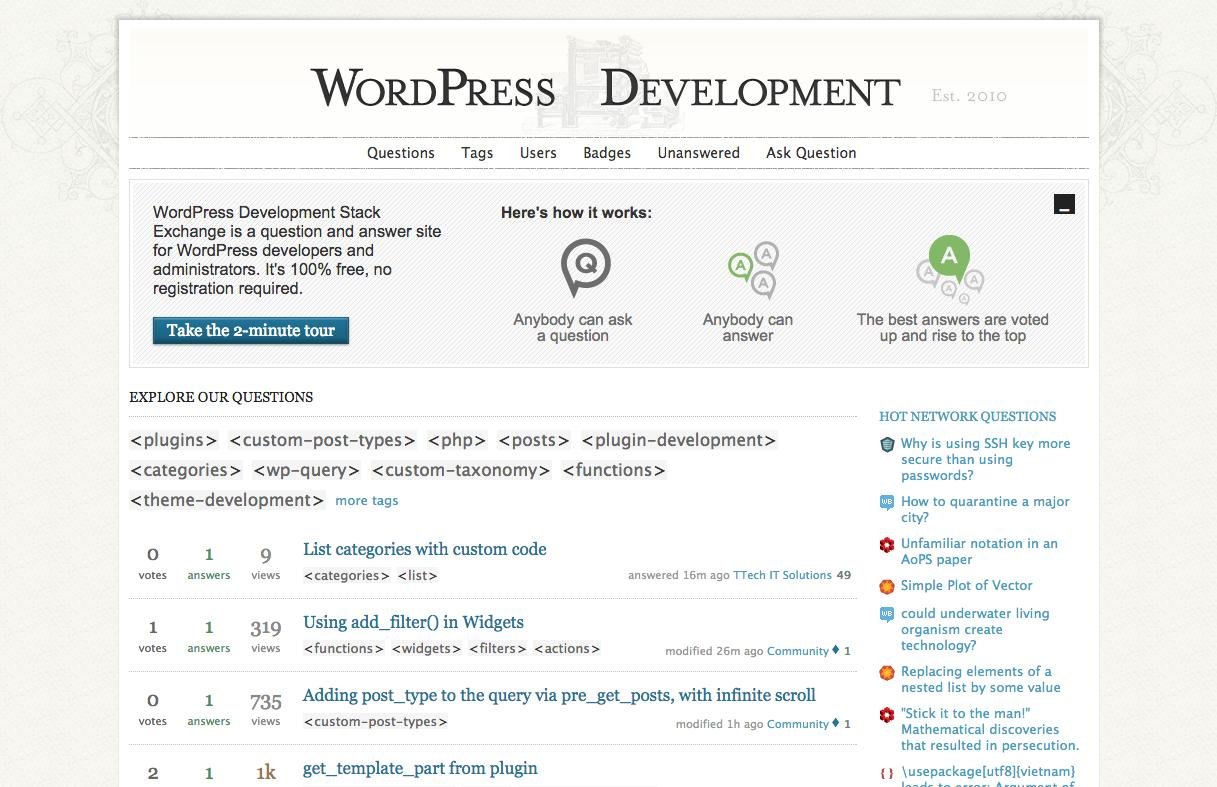
Task: Open the Tags nav item
Action: click(477, 153)
